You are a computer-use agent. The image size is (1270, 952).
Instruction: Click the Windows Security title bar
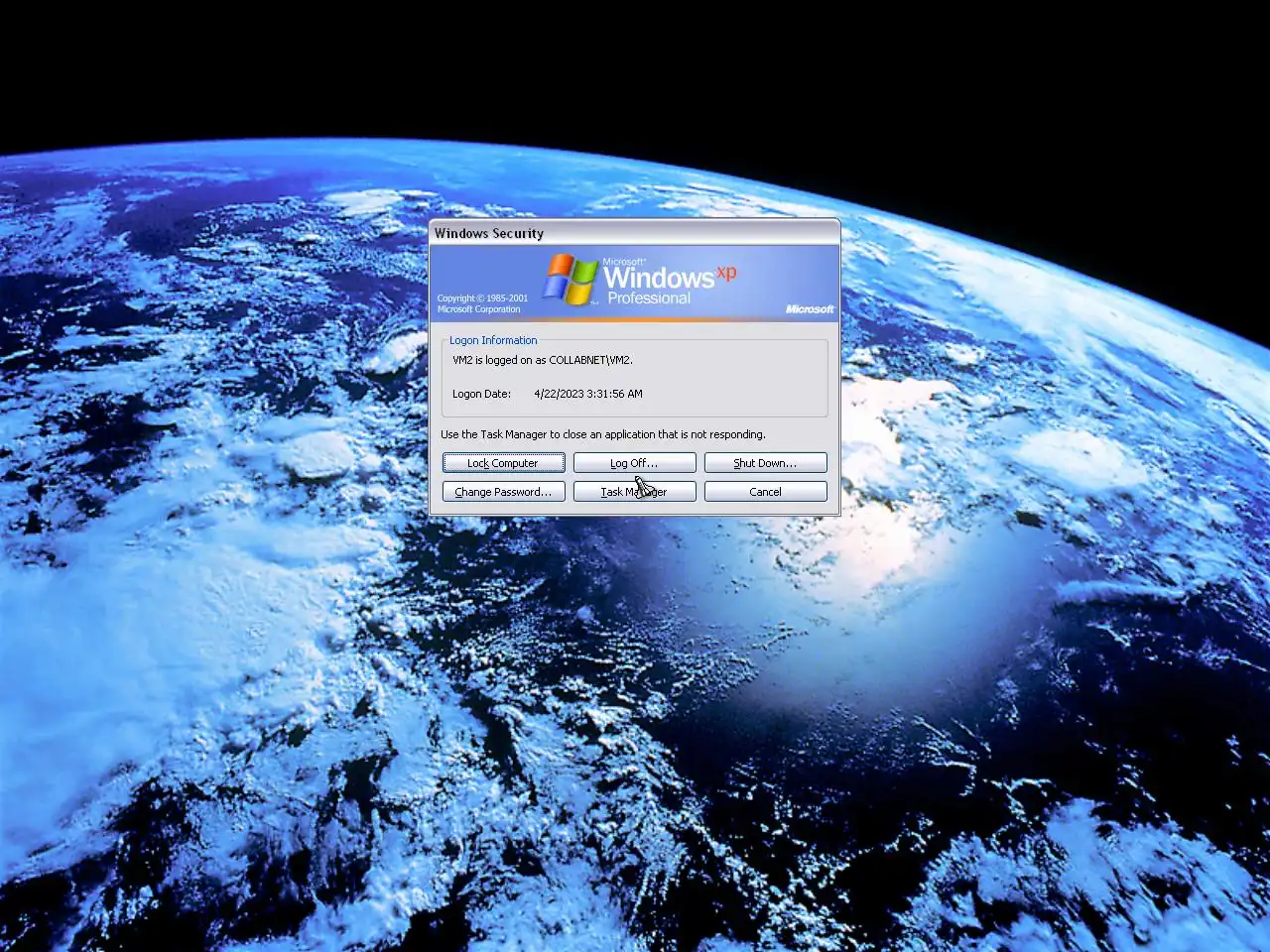tap(634, 233)
